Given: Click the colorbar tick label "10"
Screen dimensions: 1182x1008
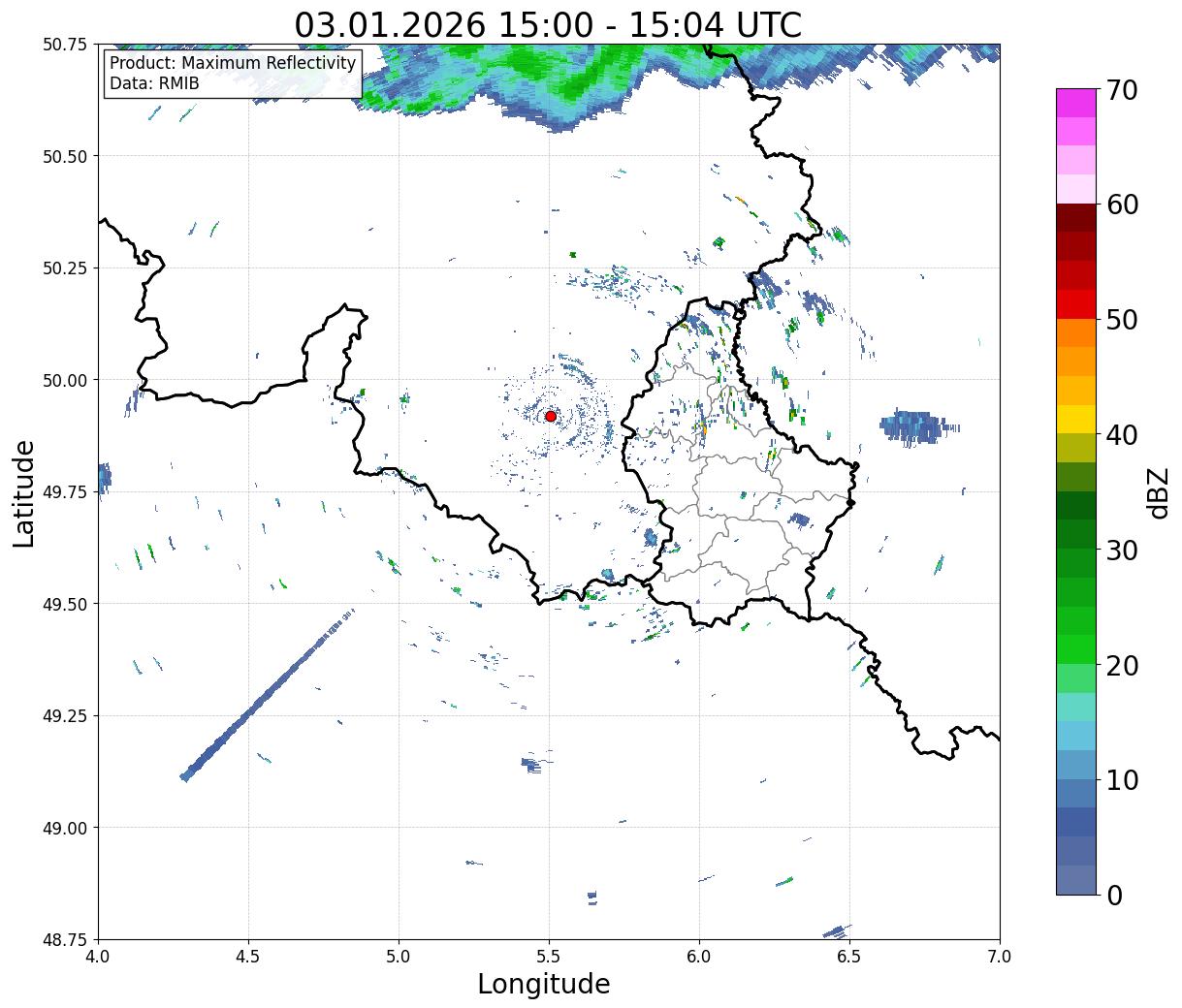Looking at the screenshot, I should click(x=1122, y=779).
